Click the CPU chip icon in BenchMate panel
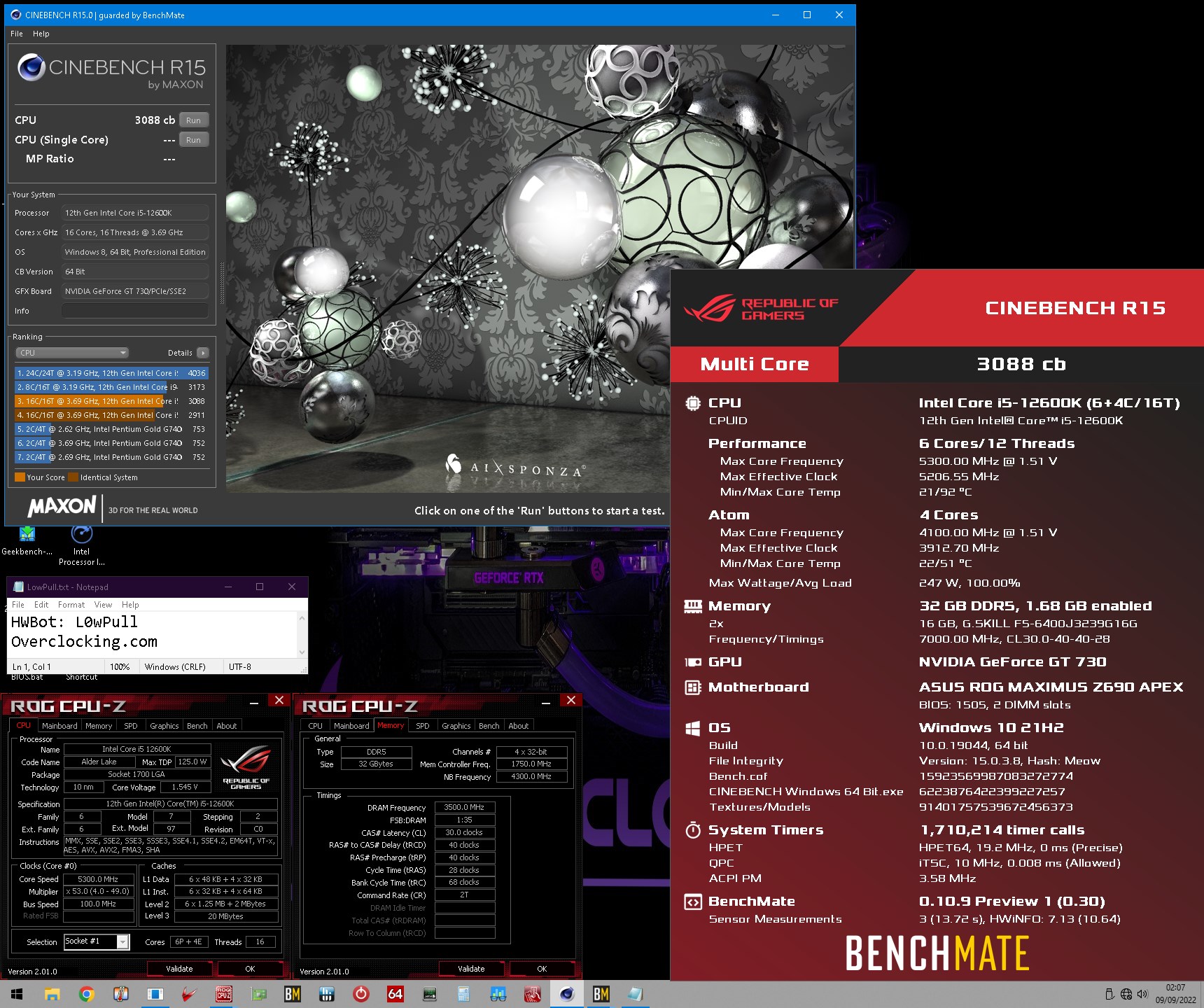Image resolution: width=1204 pixels, height=1008 pixels. click(x=693, y=403)
